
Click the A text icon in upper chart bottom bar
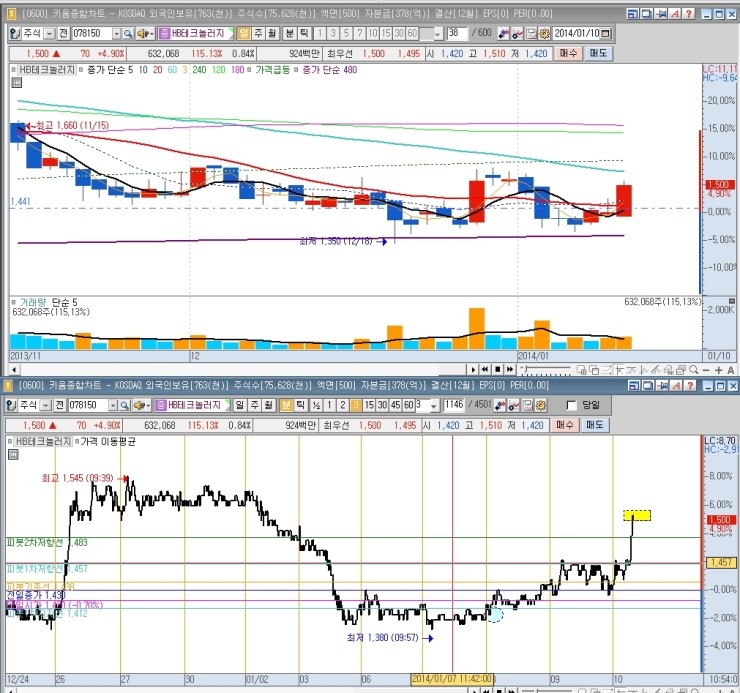731,370
